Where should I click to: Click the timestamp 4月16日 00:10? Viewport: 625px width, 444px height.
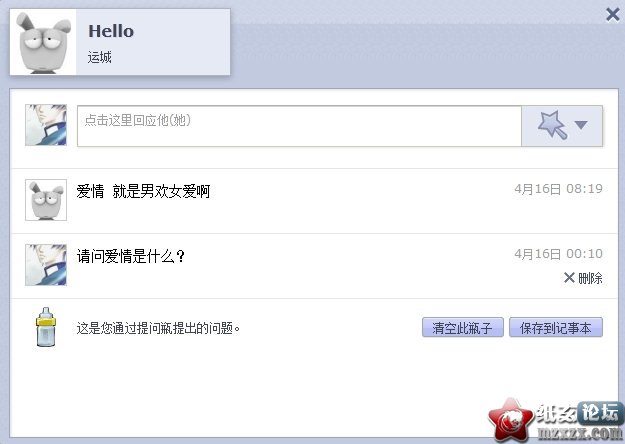point(558,253)
